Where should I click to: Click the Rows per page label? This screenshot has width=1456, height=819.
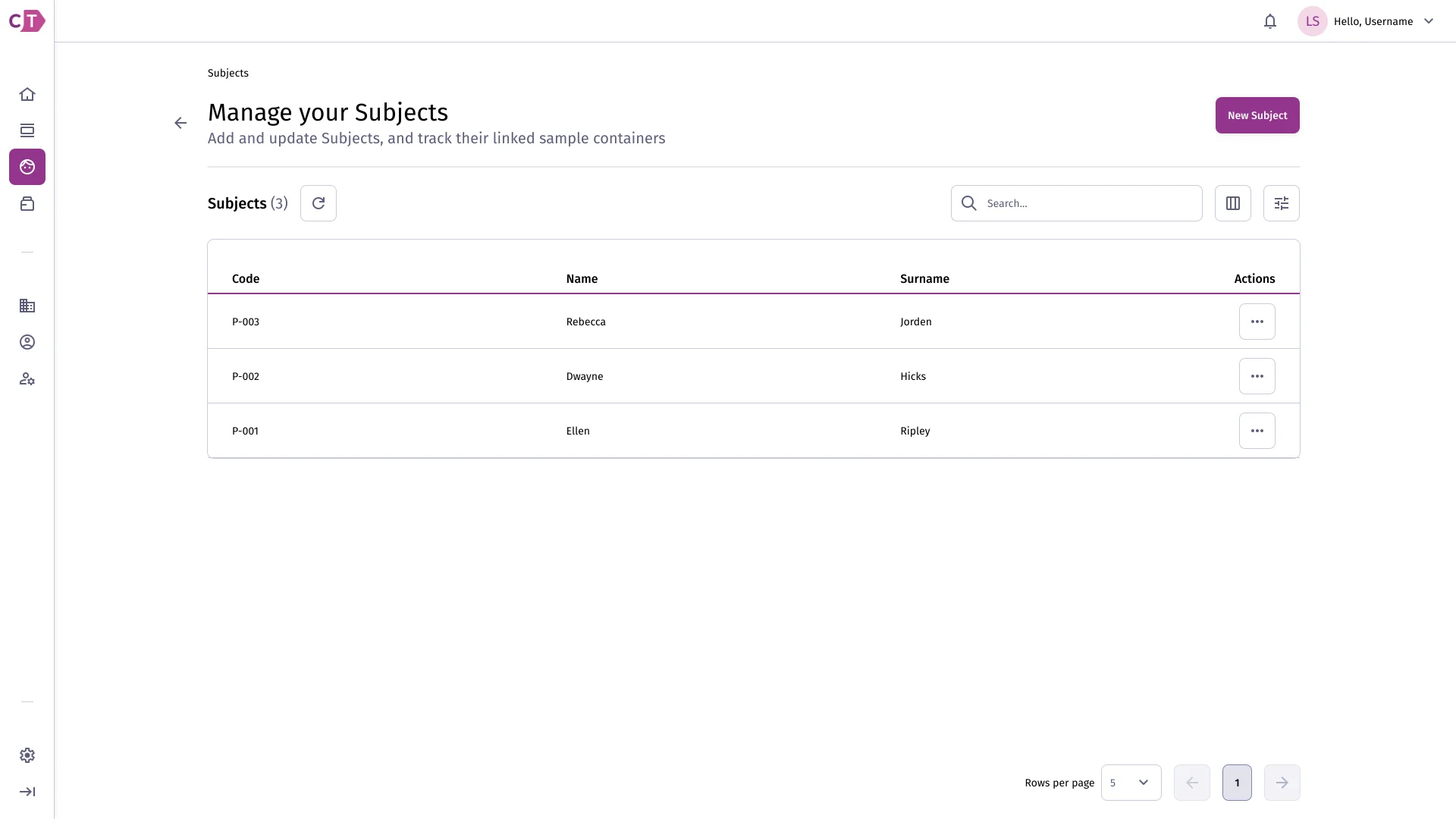pos(1059,783)
